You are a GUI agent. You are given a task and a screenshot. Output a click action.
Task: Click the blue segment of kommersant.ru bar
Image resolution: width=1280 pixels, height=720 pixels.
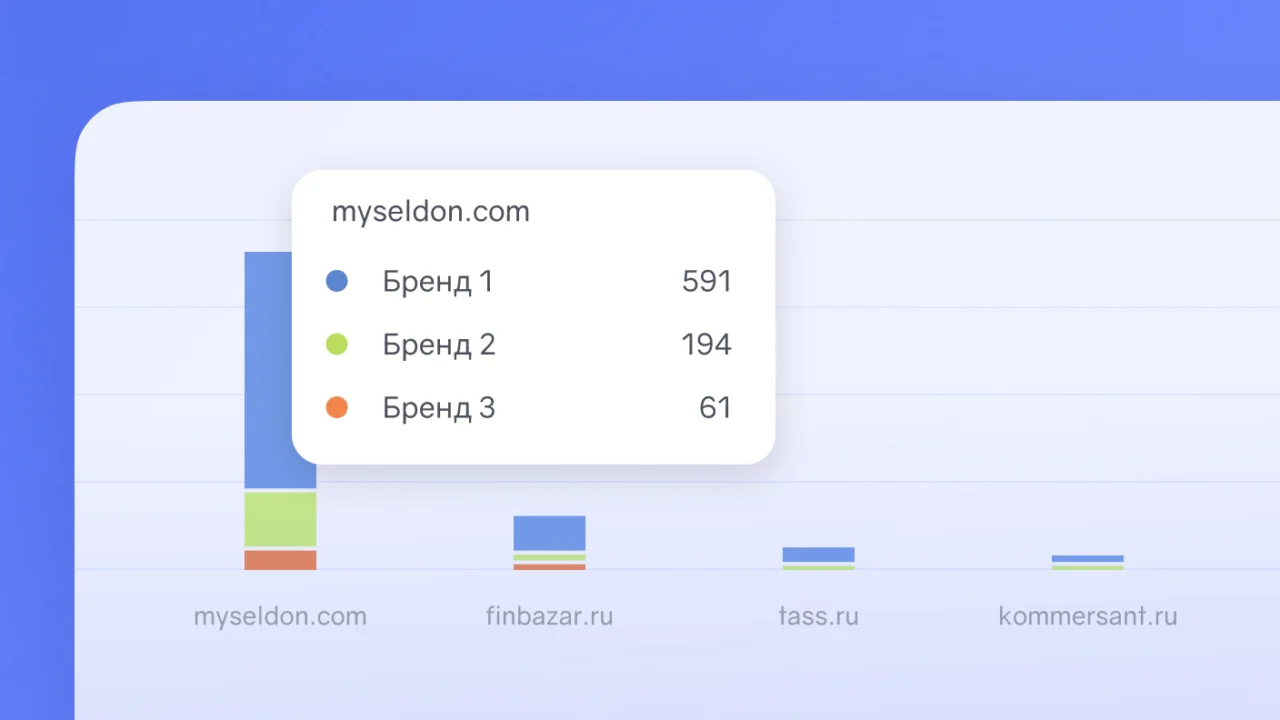click(1087, 558)
